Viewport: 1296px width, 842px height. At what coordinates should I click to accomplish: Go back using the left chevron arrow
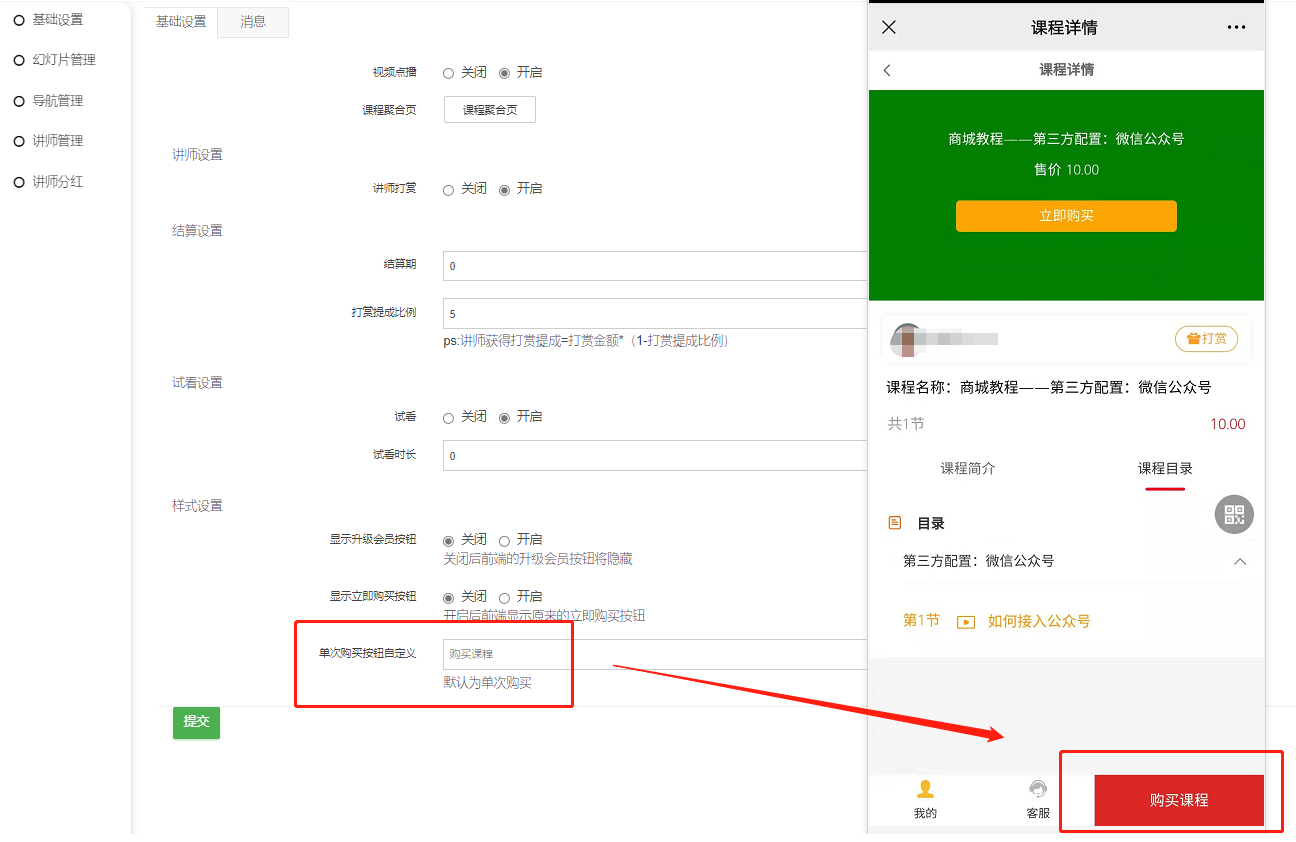pos(887,70)
